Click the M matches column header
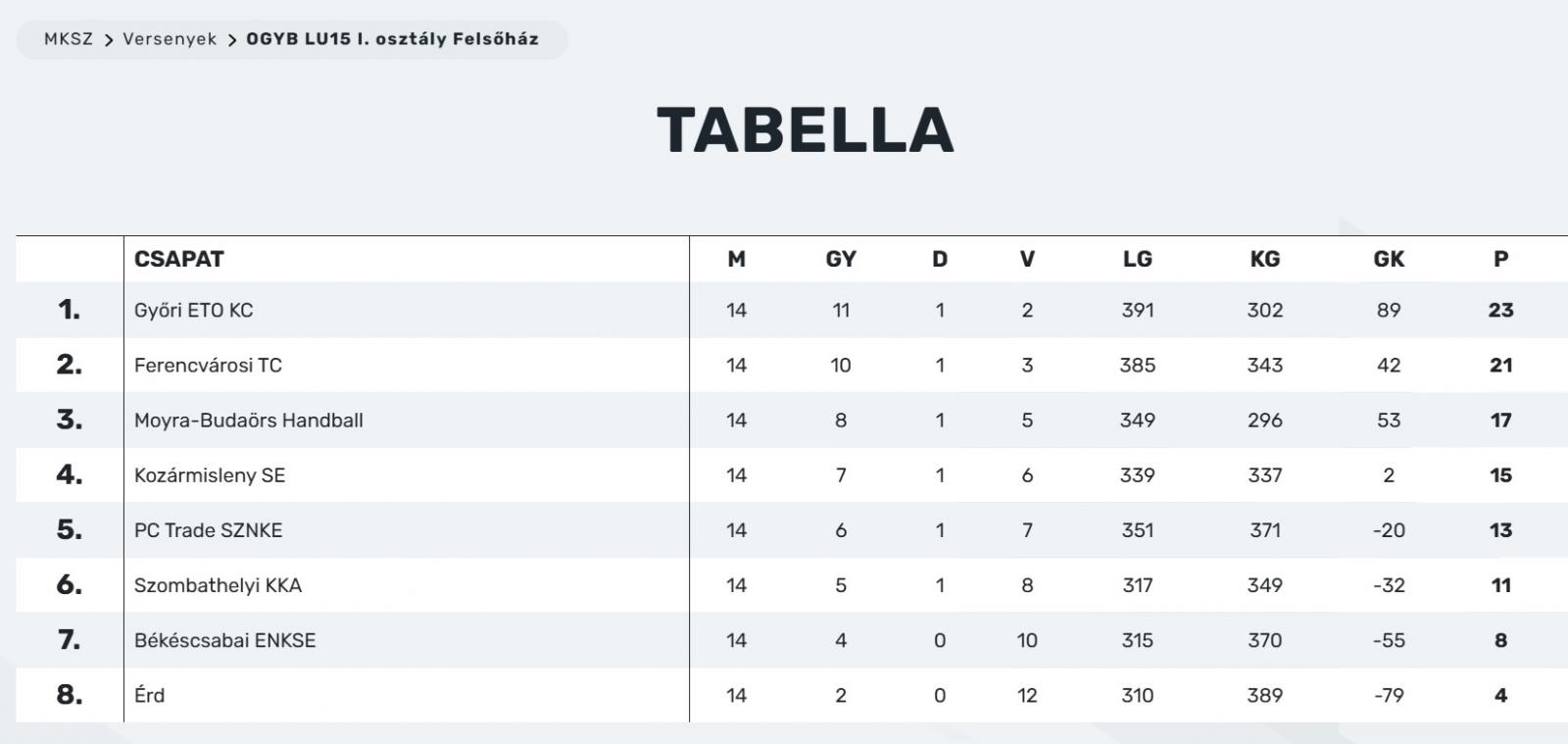This screenshot has width=1568, height=744. click(736, 259)
